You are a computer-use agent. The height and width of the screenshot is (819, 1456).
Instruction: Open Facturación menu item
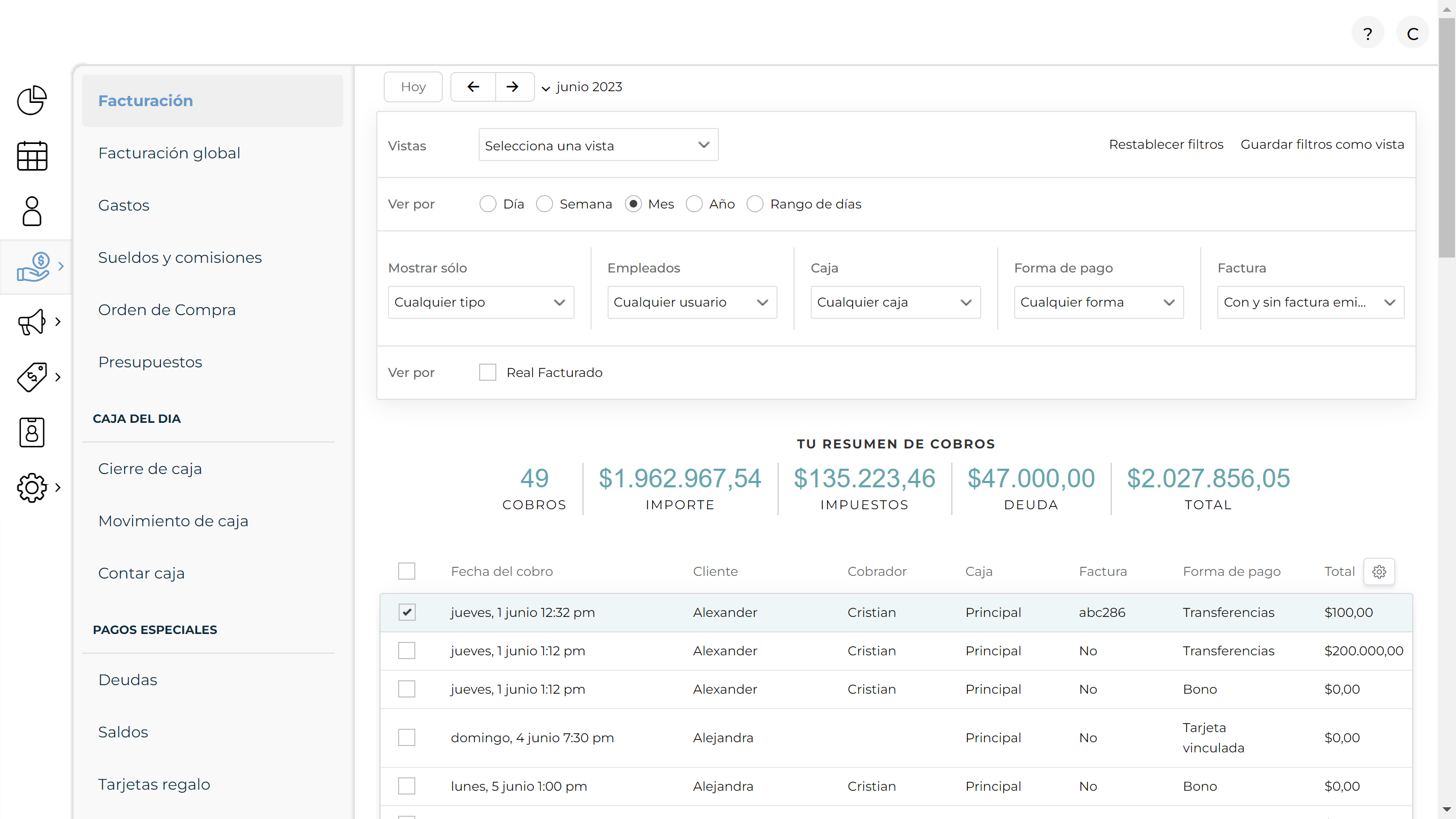[x=213, y=101]
